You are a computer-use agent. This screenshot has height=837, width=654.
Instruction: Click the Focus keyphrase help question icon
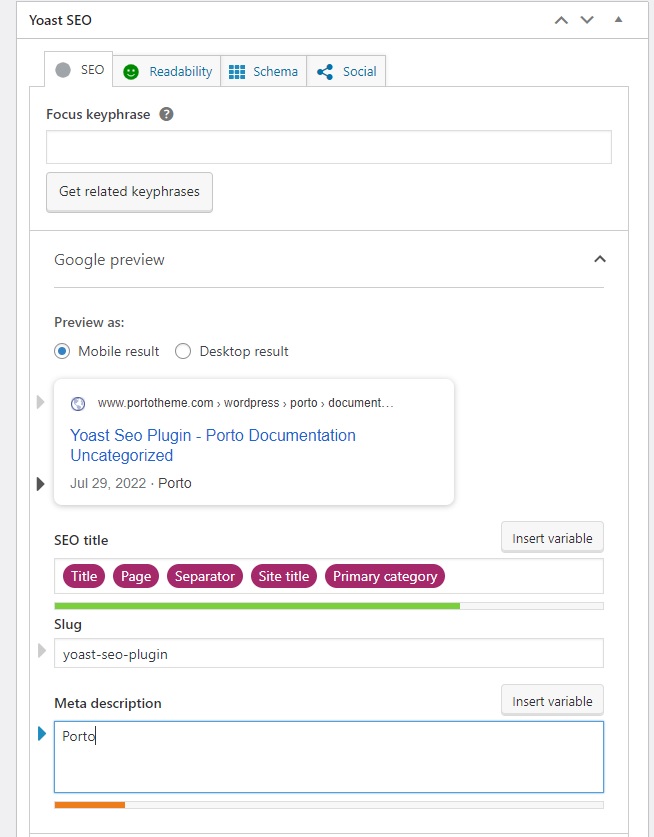click(x=166, y=114)
